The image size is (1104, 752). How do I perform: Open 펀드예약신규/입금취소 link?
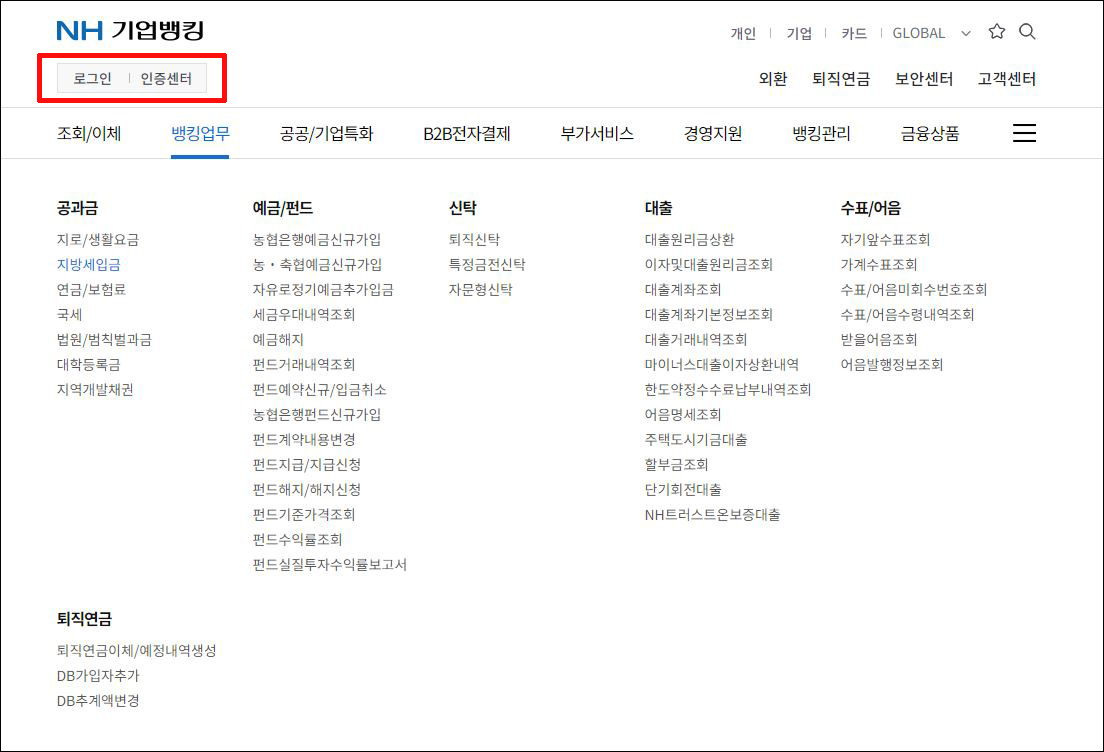click(x=320, y=389)
